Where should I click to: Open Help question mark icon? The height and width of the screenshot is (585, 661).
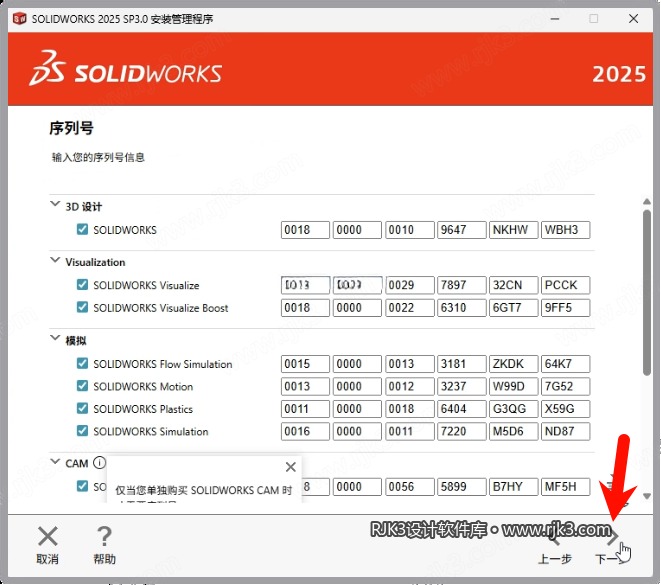point(104,537)
